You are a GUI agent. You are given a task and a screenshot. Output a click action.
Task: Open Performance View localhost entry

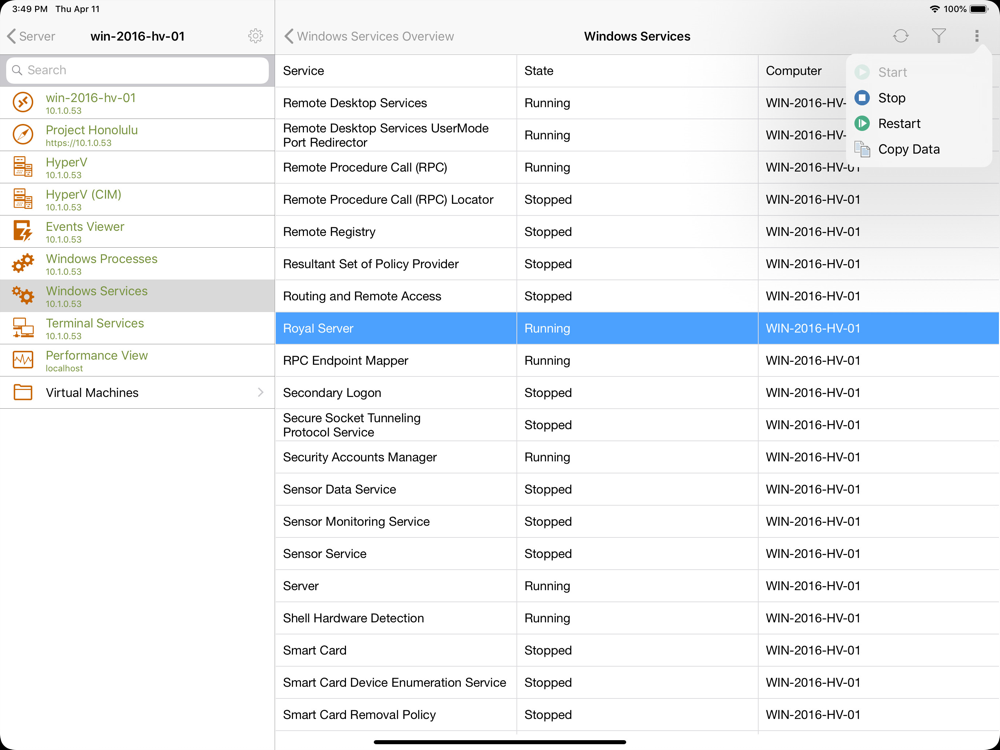pos(137,360)
